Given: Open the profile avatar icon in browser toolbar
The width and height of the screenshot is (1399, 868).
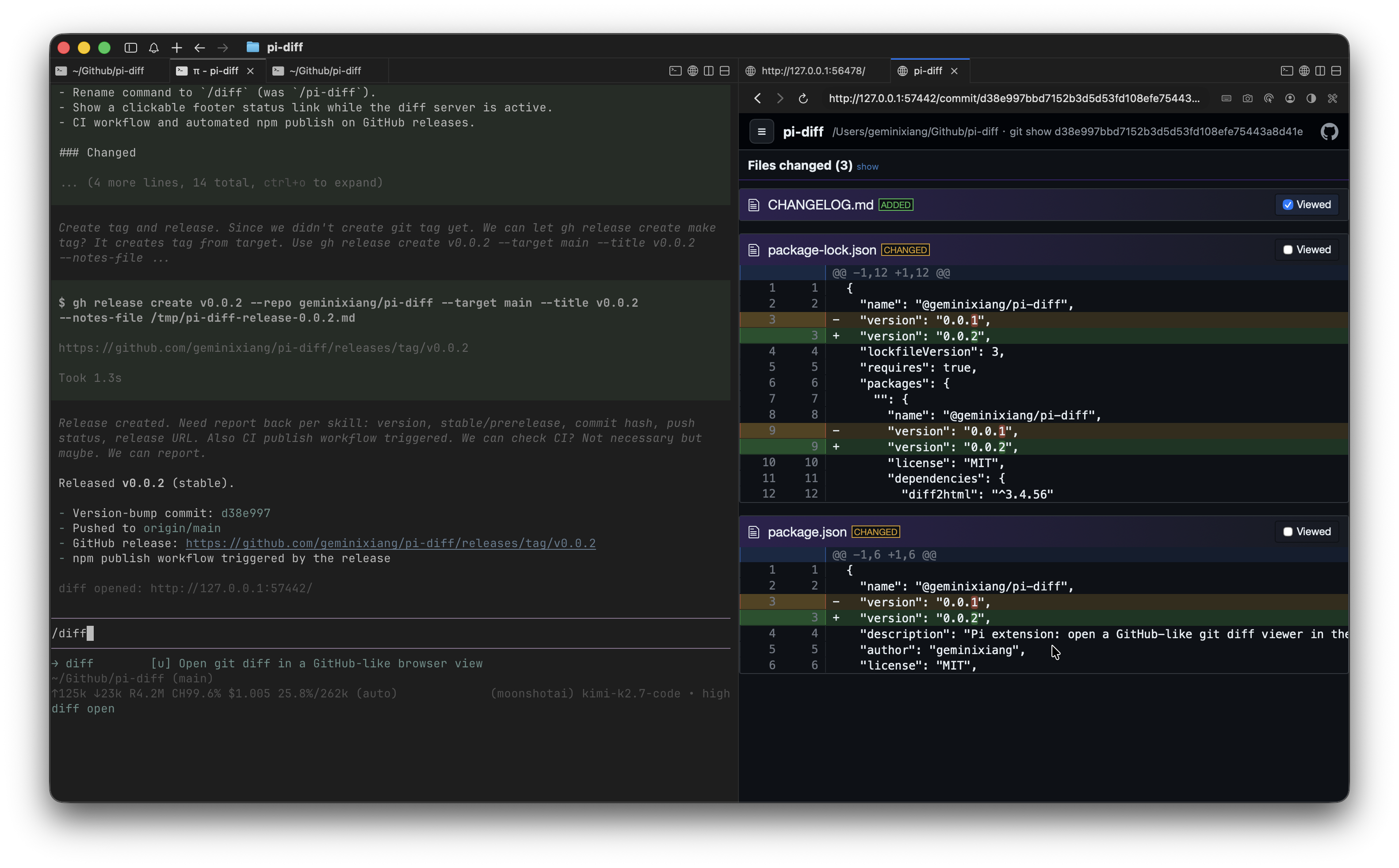Looking at the screenshot, I should pyautogui.click(x=1290, y=98).
